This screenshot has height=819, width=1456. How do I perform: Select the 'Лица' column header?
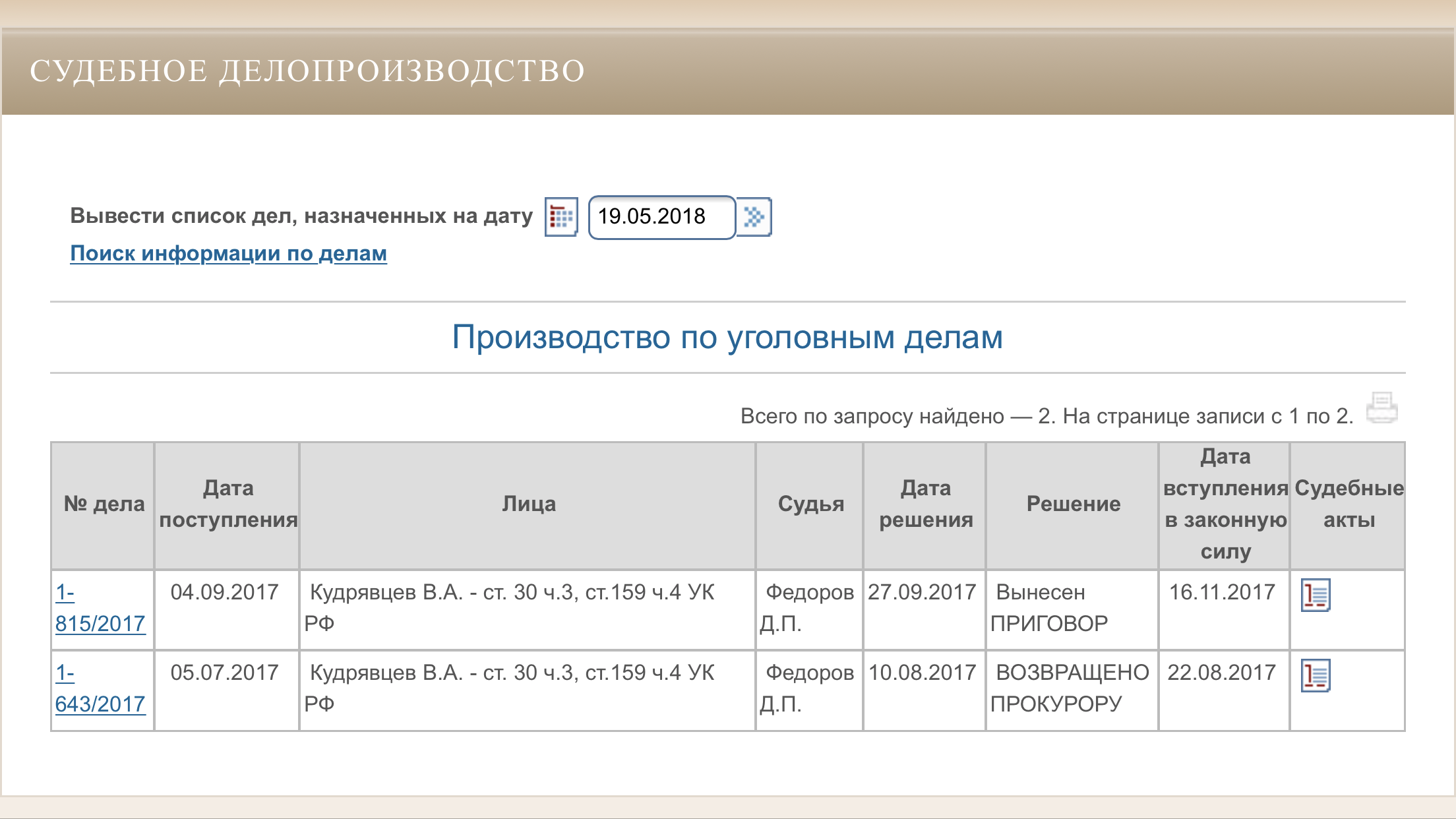pos(528,504)
